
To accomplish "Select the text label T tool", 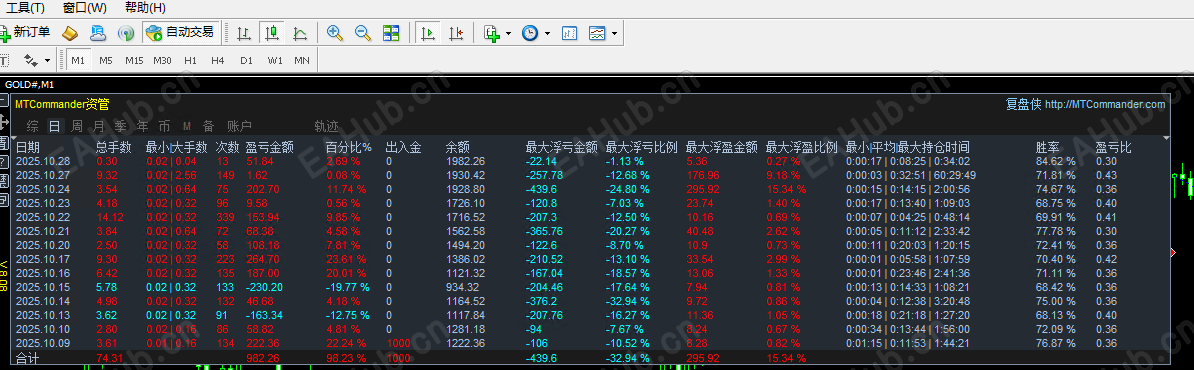I will [x=5, y=59].
